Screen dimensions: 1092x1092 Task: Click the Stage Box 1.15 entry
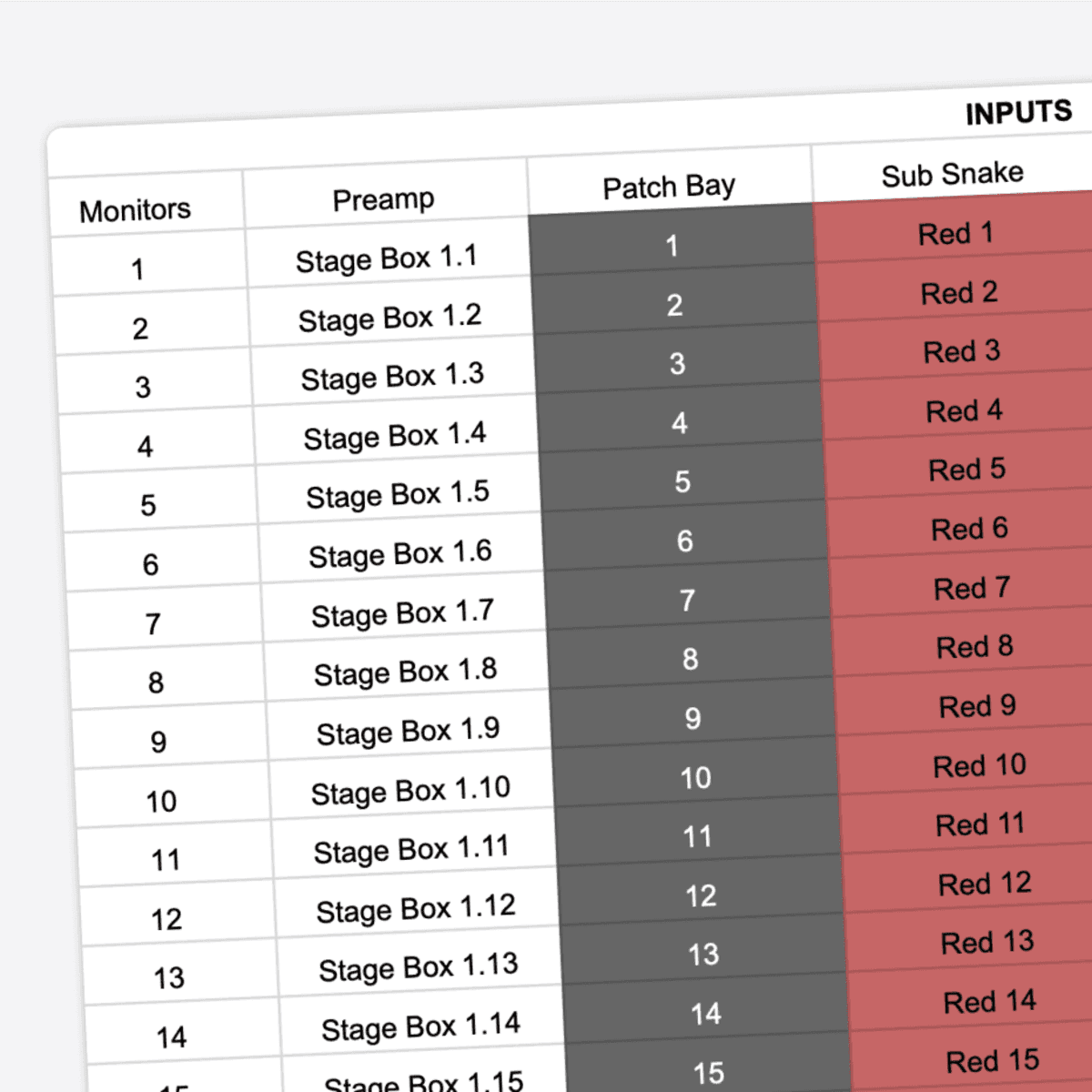tap(424, 1081)
